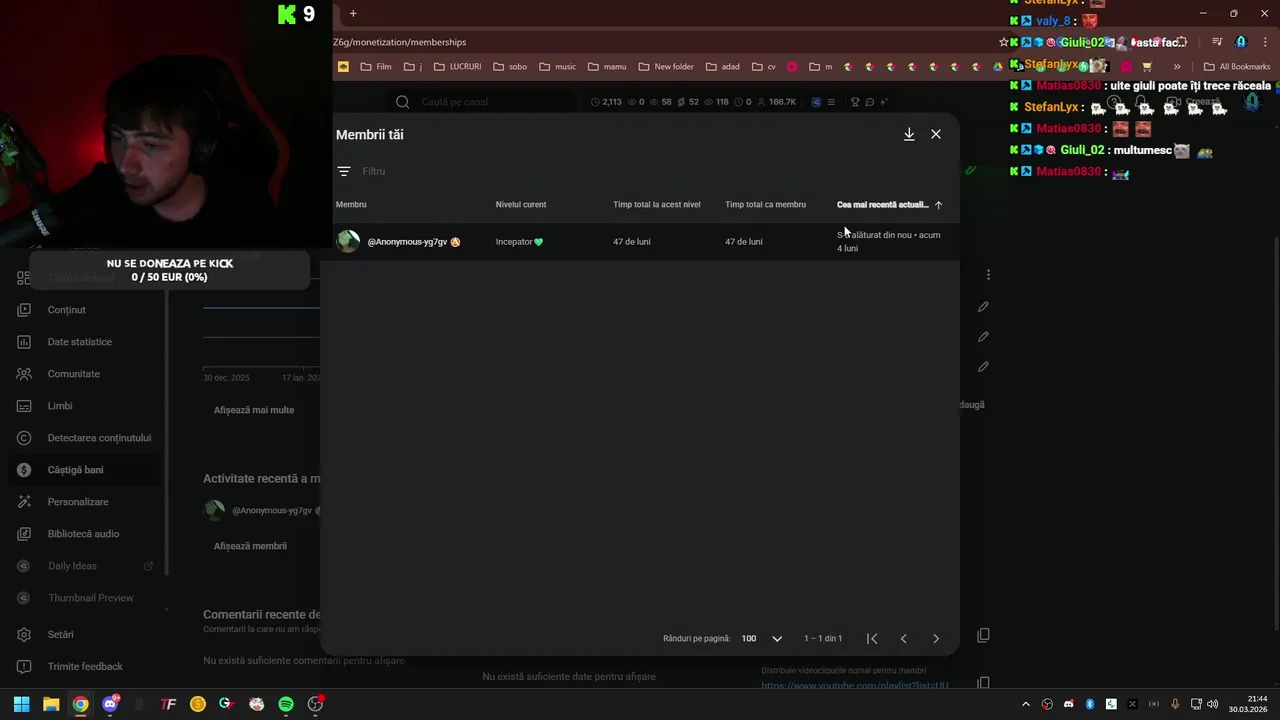
Task: Click the taskbar volume icon
Action: 1212,704
